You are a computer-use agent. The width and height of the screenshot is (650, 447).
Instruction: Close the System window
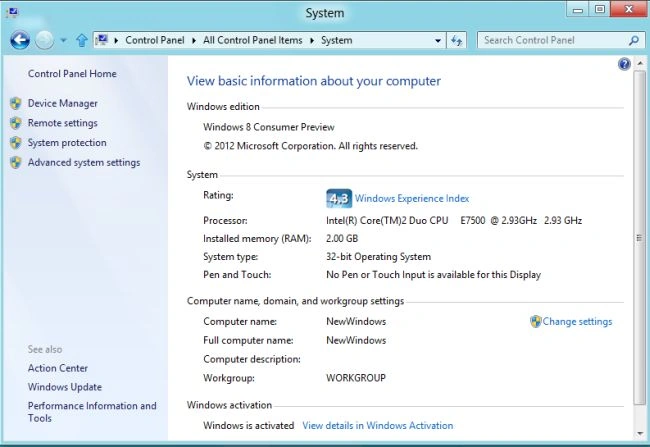click(628, 9)
